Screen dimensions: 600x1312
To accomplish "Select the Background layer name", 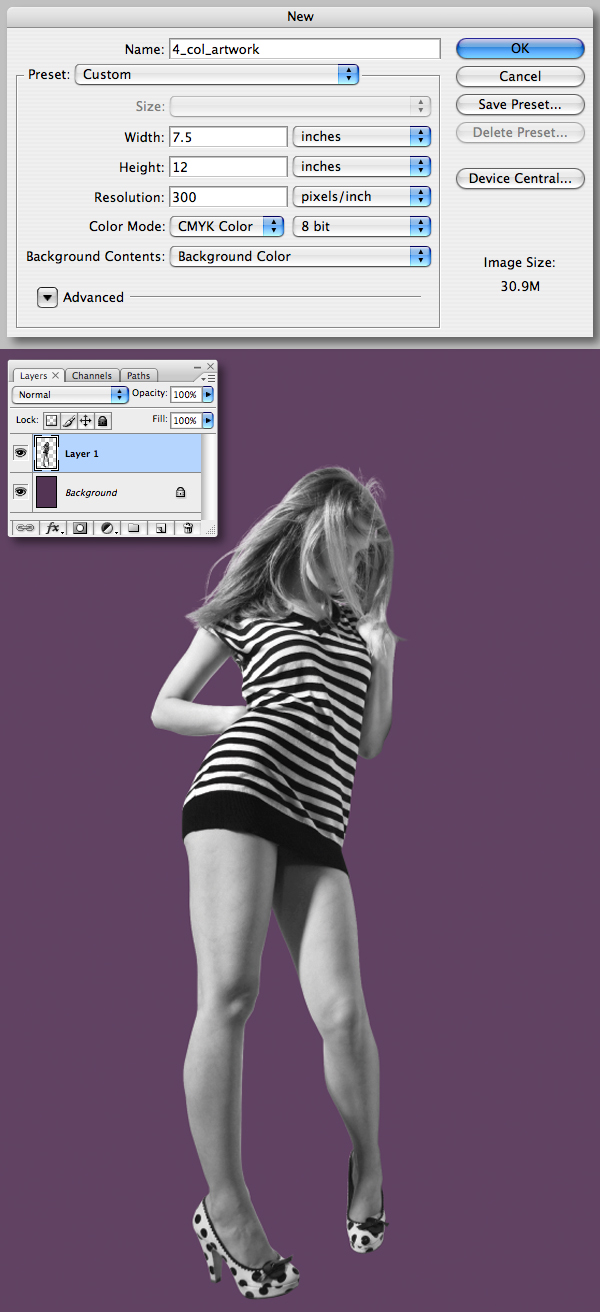I will click(x=91, y=493).
